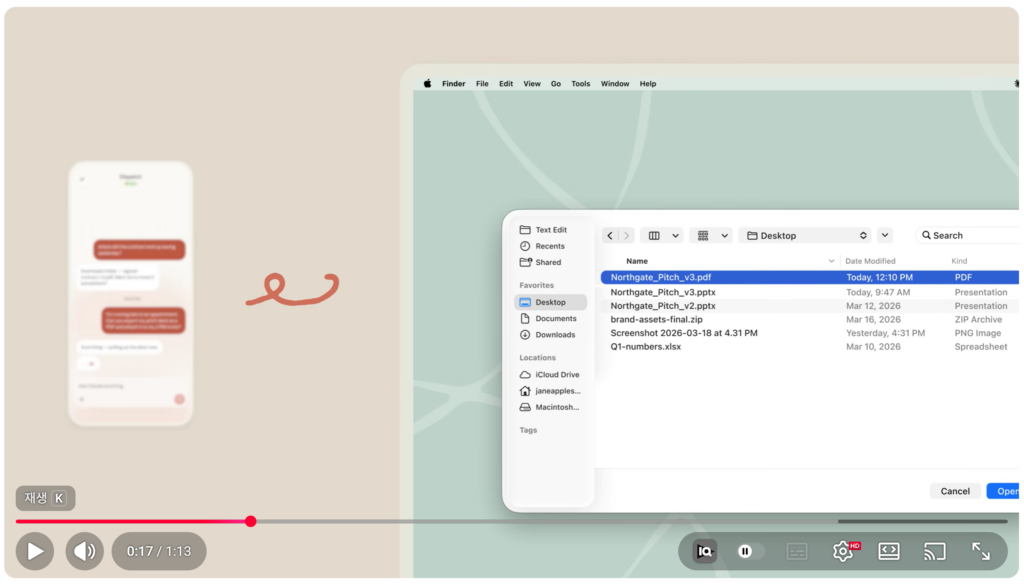Click the IQ extension icon in player controls
The height and width of the screenshot is (585, 1024).
(x=705, y=551)
